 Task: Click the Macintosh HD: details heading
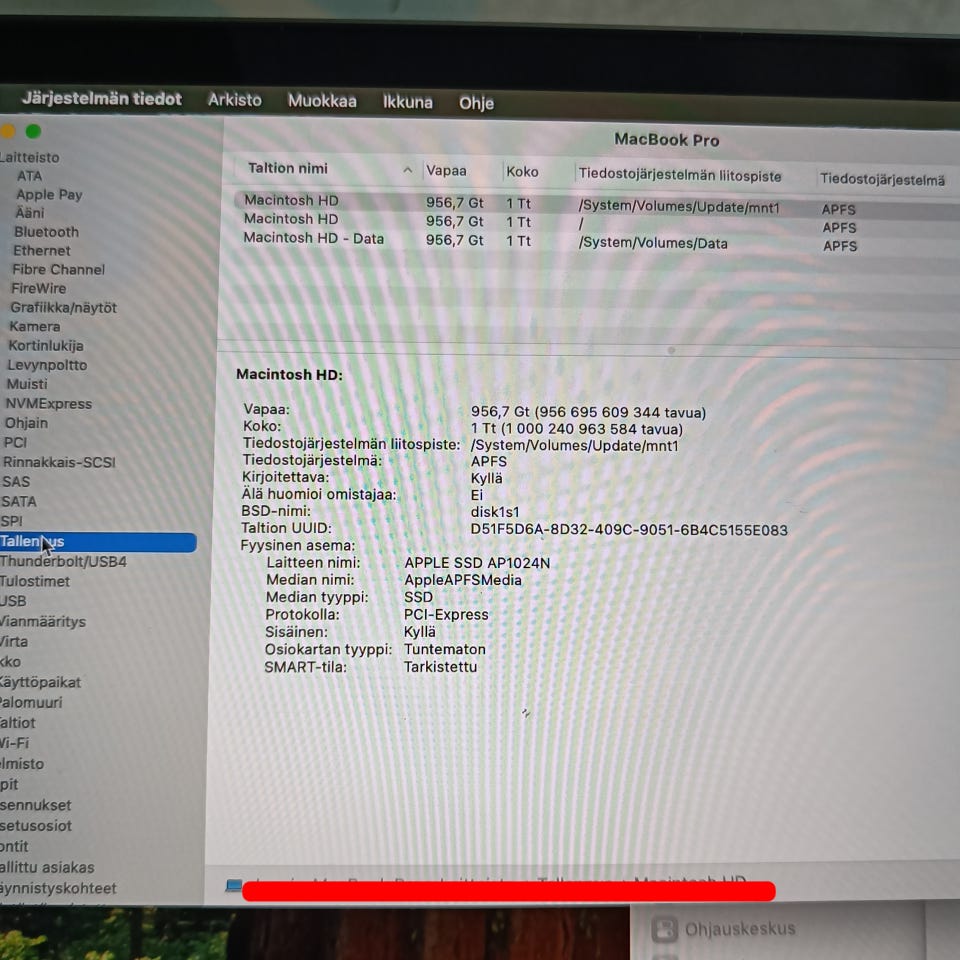289,375
